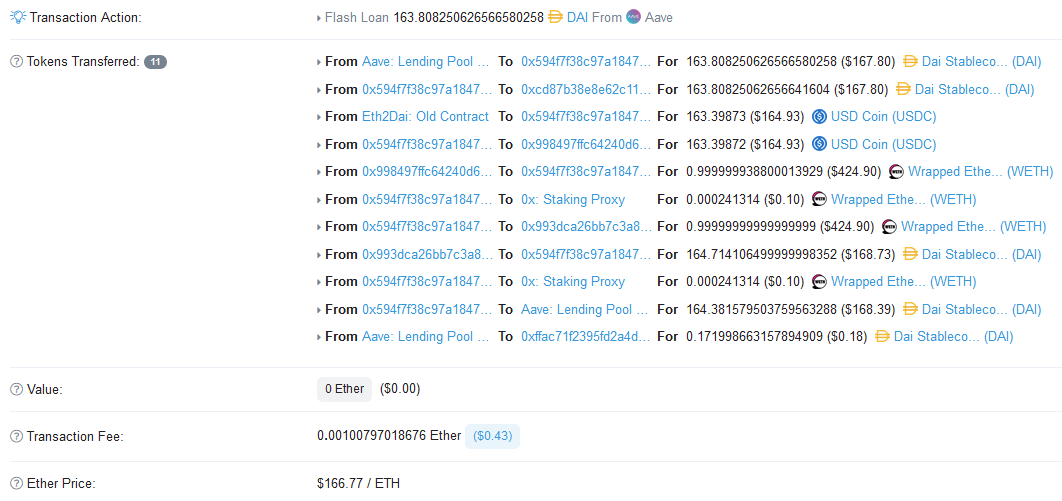Click the Transaction Action lightbulb icon
Image resolution: width=1062 pixels, height=501 pixels.
[x=17, y=18]
